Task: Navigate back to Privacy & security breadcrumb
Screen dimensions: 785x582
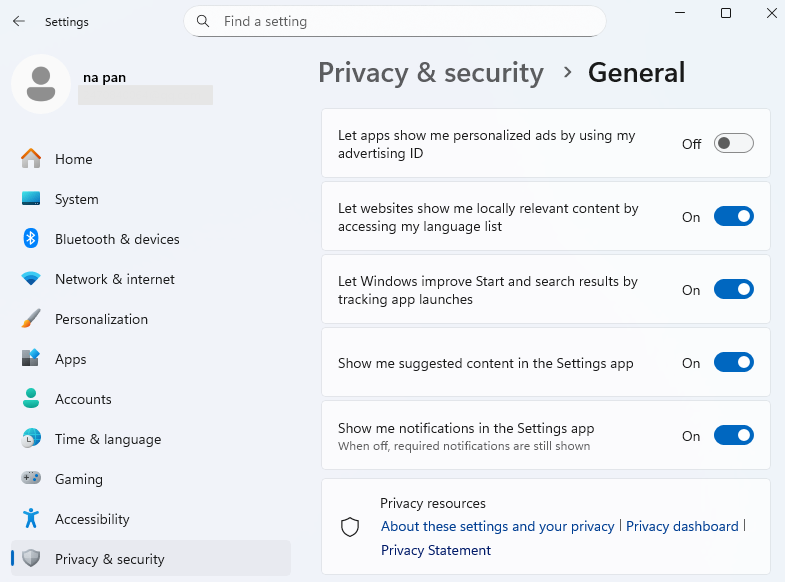Action: click(431, 72)
